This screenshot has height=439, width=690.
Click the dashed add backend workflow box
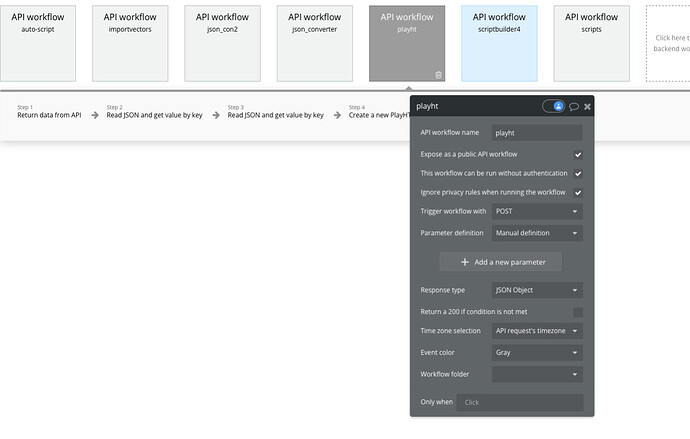[668, 44]
